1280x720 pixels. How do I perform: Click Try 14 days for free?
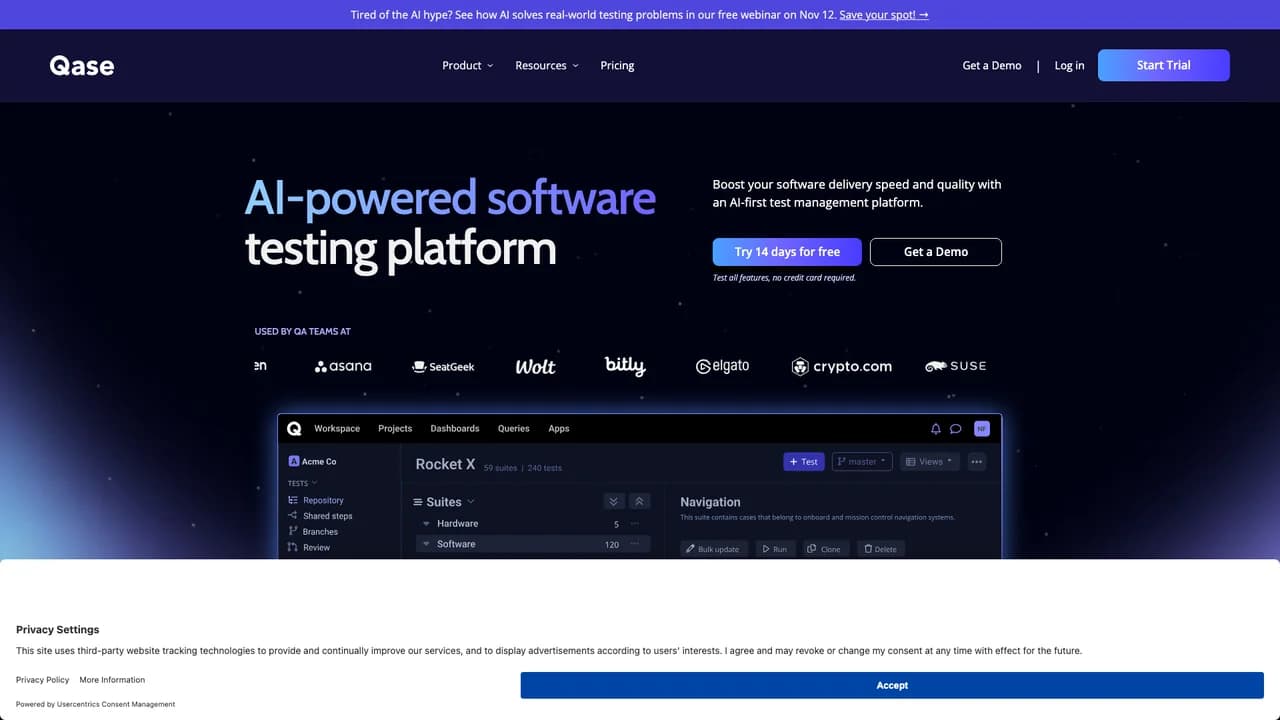[x=787, y=252]
